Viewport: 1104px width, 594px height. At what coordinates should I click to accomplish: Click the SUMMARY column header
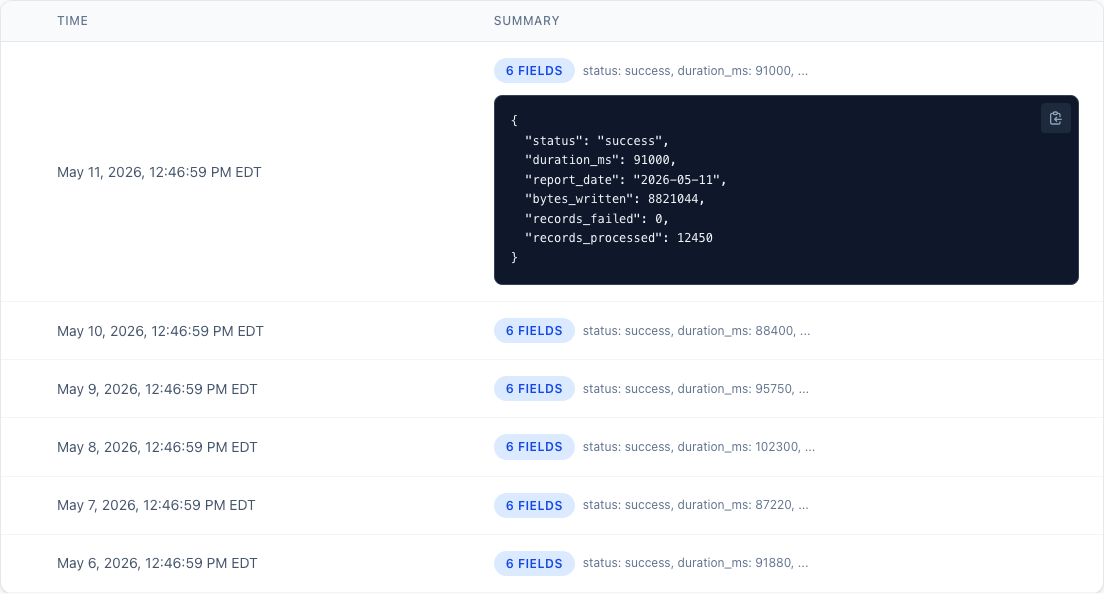tap(527, 20)
